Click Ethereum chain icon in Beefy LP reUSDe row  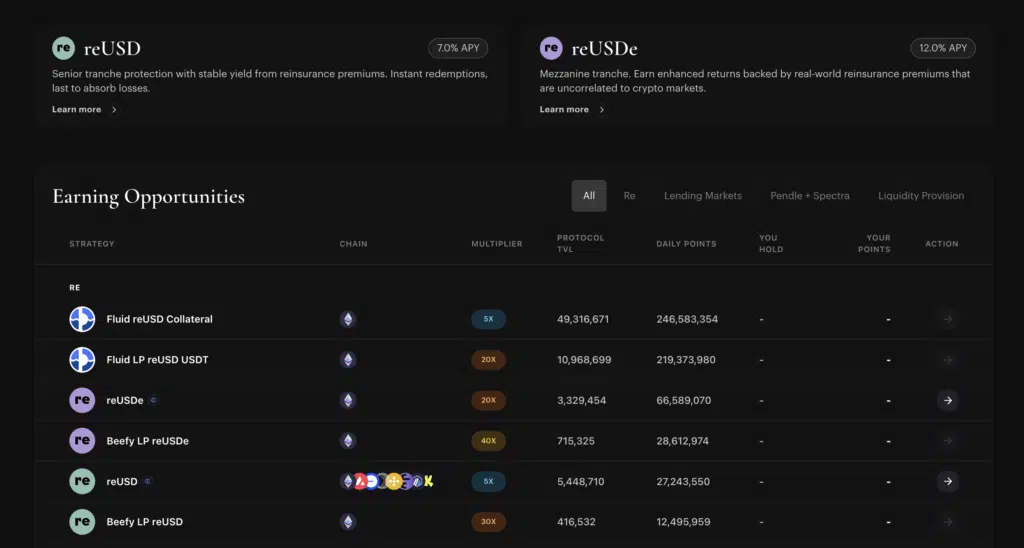point(348,441)
